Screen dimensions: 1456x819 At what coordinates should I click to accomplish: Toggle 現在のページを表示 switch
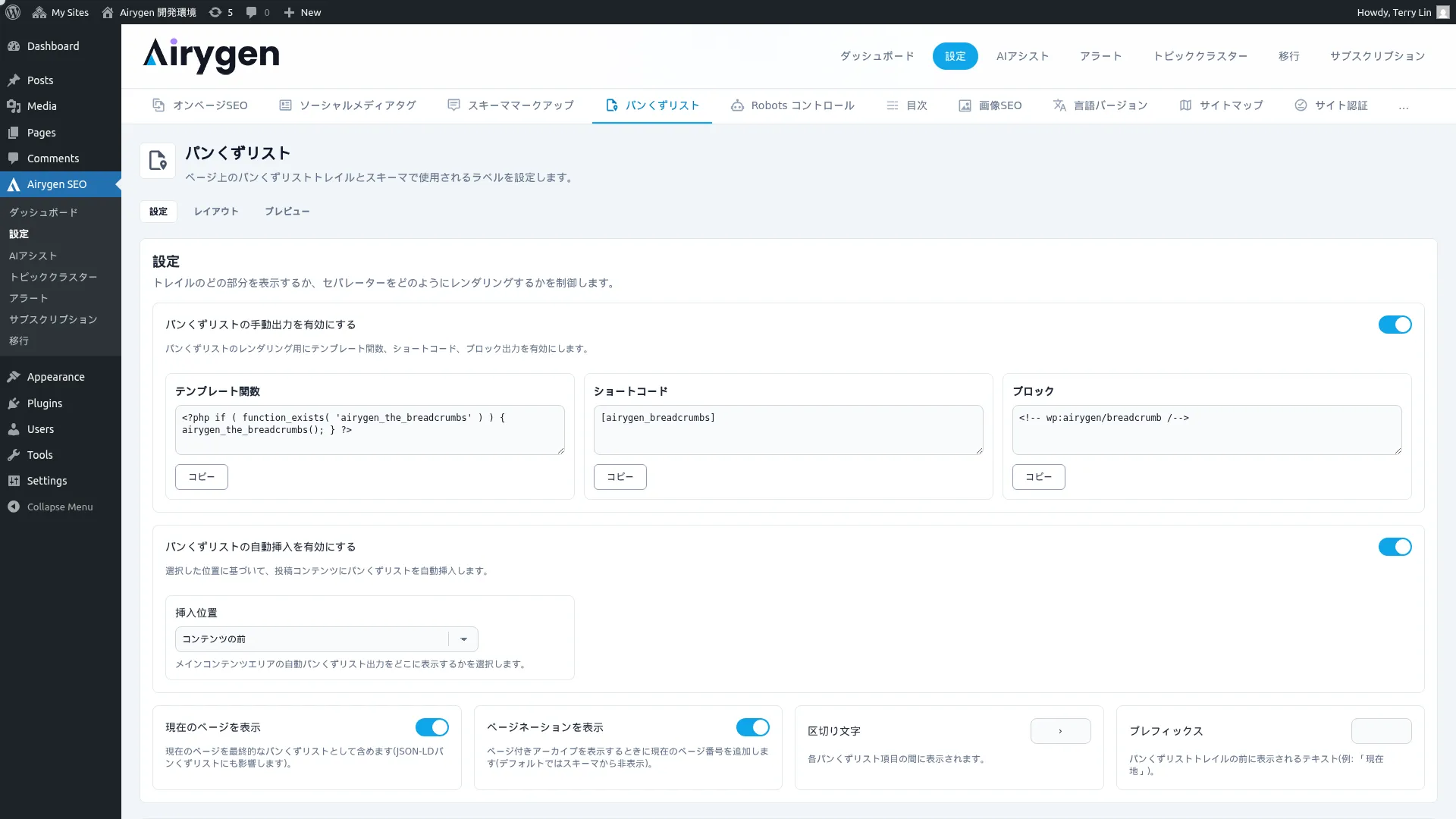pos(431,727)
